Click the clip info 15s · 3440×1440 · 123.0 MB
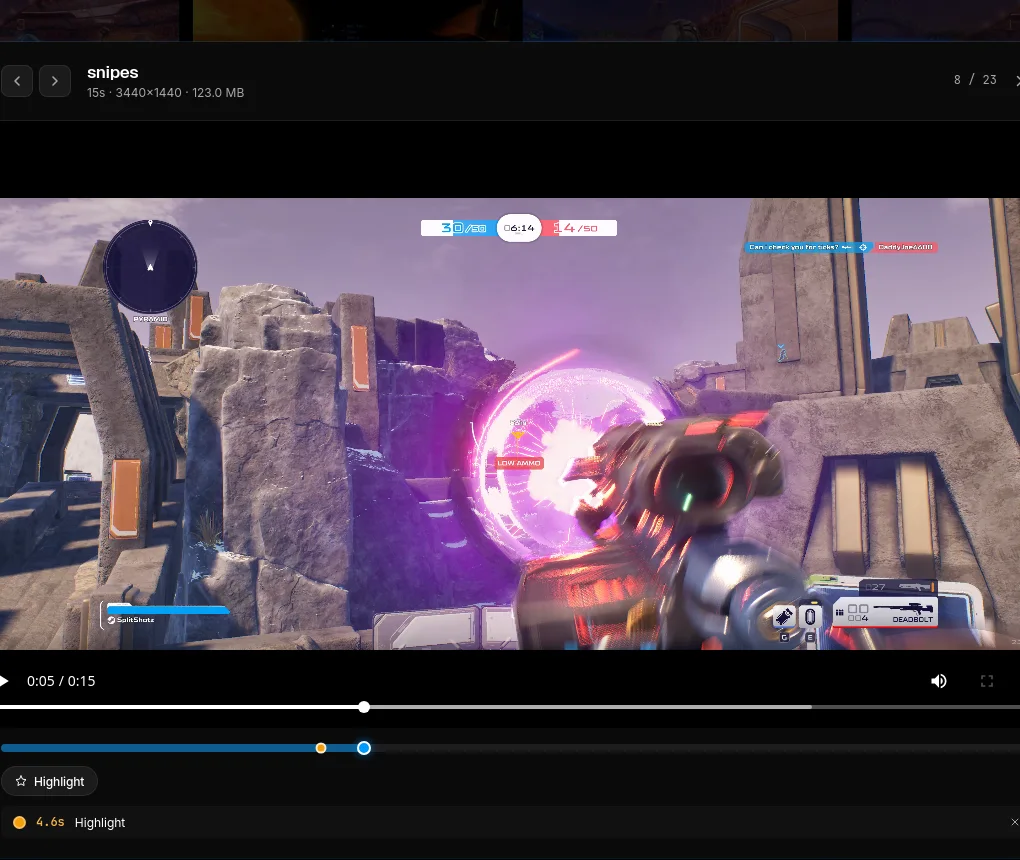The width and height of the screenshot is (1020, 860). click(x=166, y=92)
